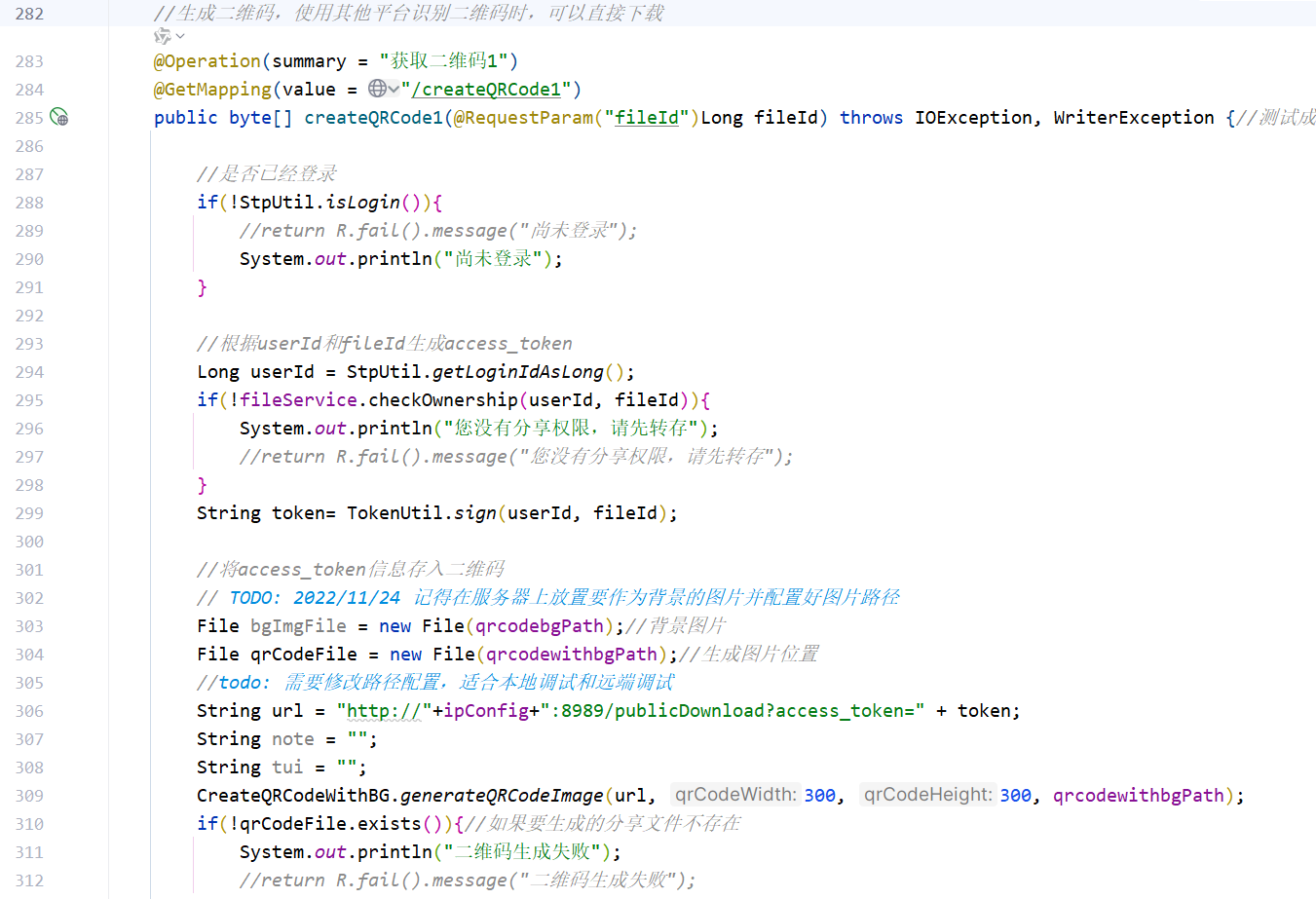Click the commented return on line 297

tap(516, 456)
